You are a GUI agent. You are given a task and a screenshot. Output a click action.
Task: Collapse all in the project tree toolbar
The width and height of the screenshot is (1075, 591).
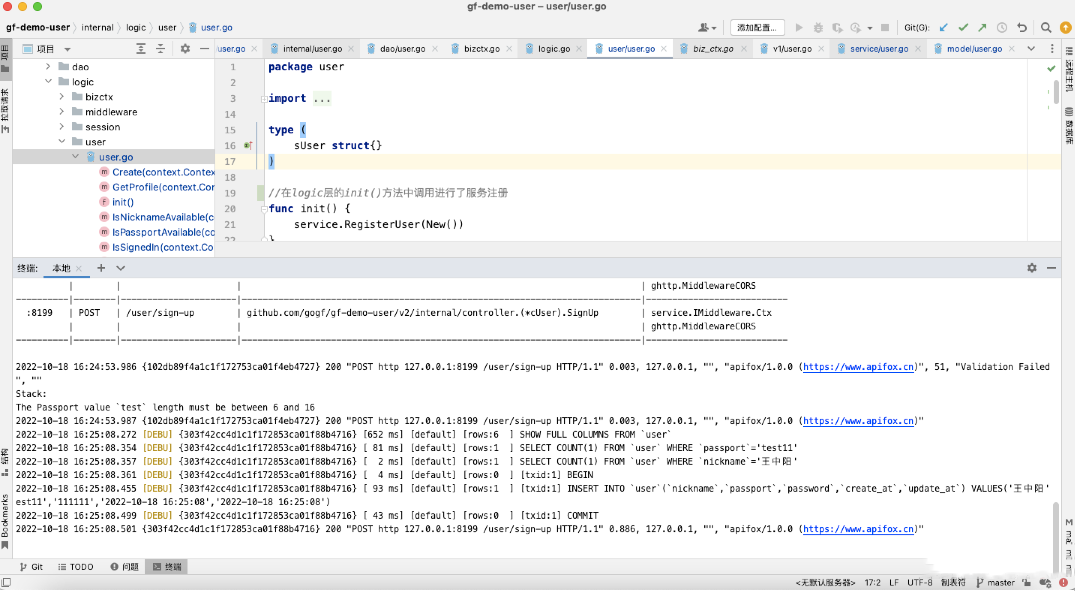click(160, 49)
